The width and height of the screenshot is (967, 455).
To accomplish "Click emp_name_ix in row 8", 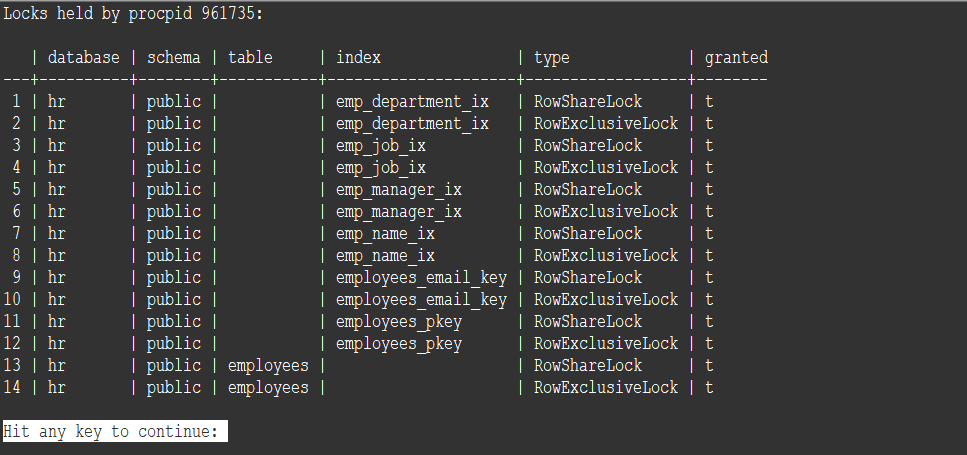I will 385,255.
